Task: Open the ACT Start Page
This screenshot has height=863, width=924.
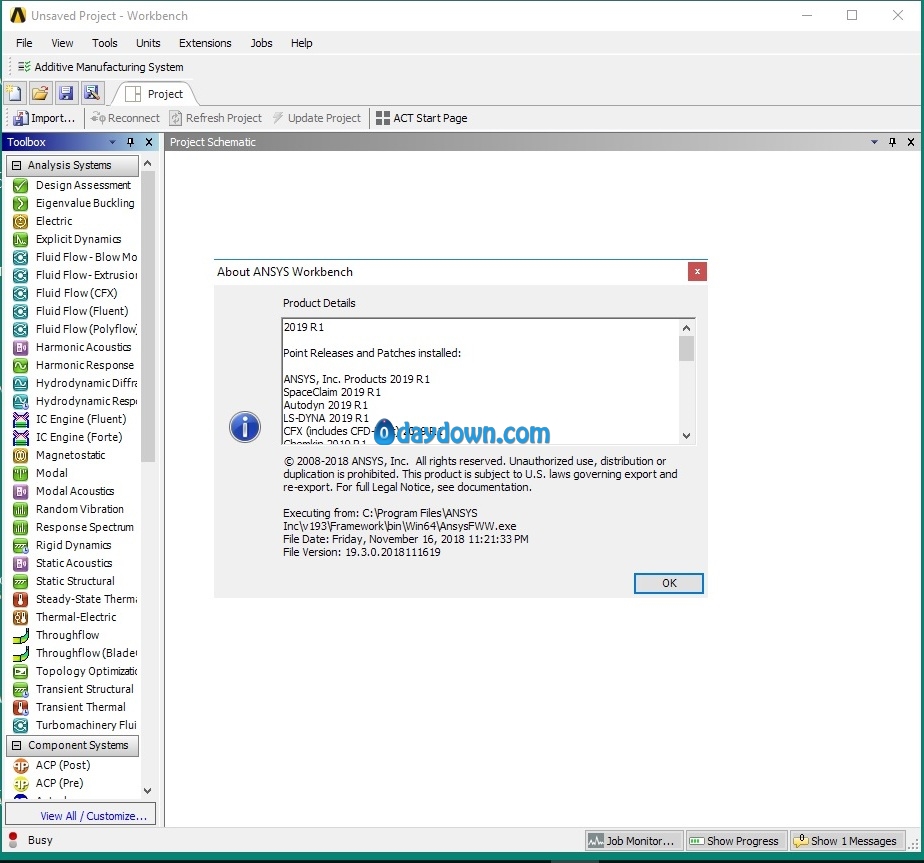Action: (421, 118)
